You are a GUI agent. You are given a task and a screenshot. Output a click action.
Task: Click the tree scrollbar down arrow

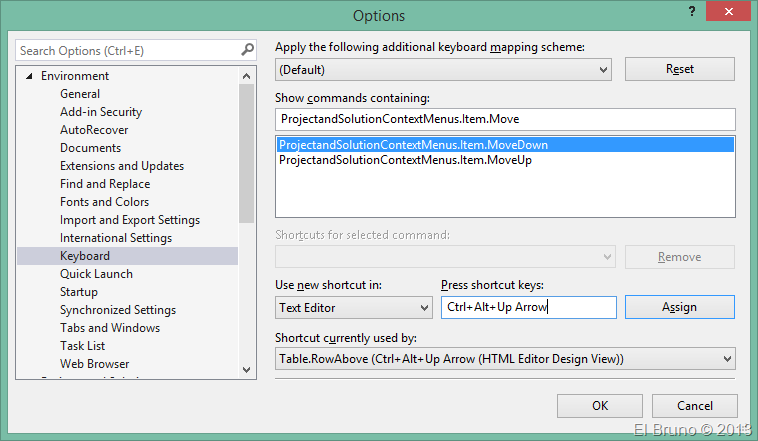[247, 368]
